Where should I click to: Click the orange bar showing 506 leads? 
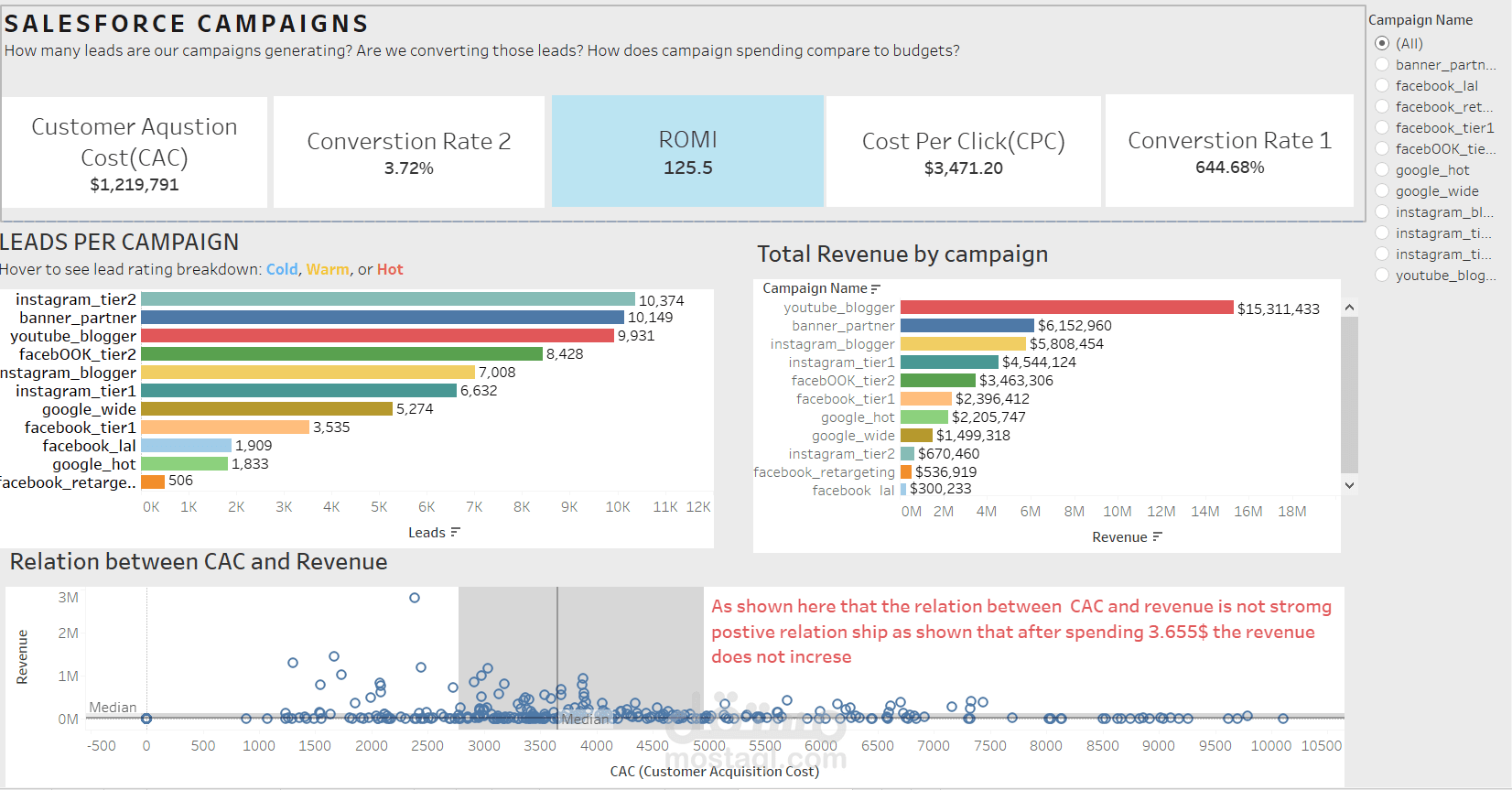tap(153, 482)
